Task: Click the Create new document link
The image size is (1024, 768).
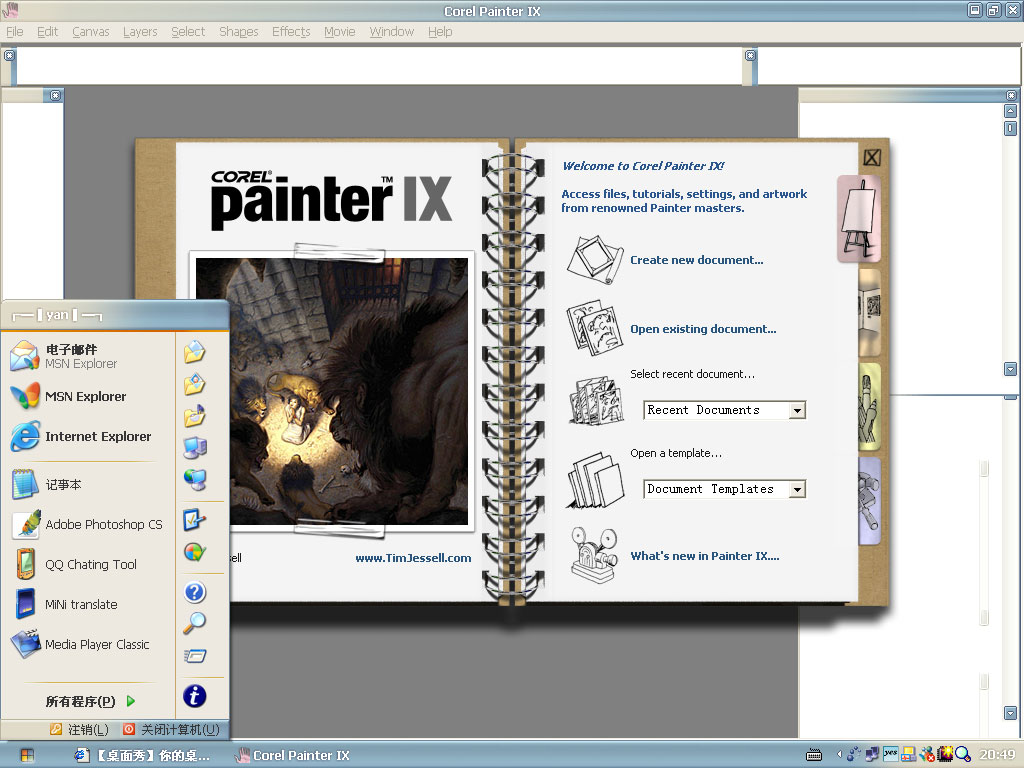Action: tap(696, 260)
